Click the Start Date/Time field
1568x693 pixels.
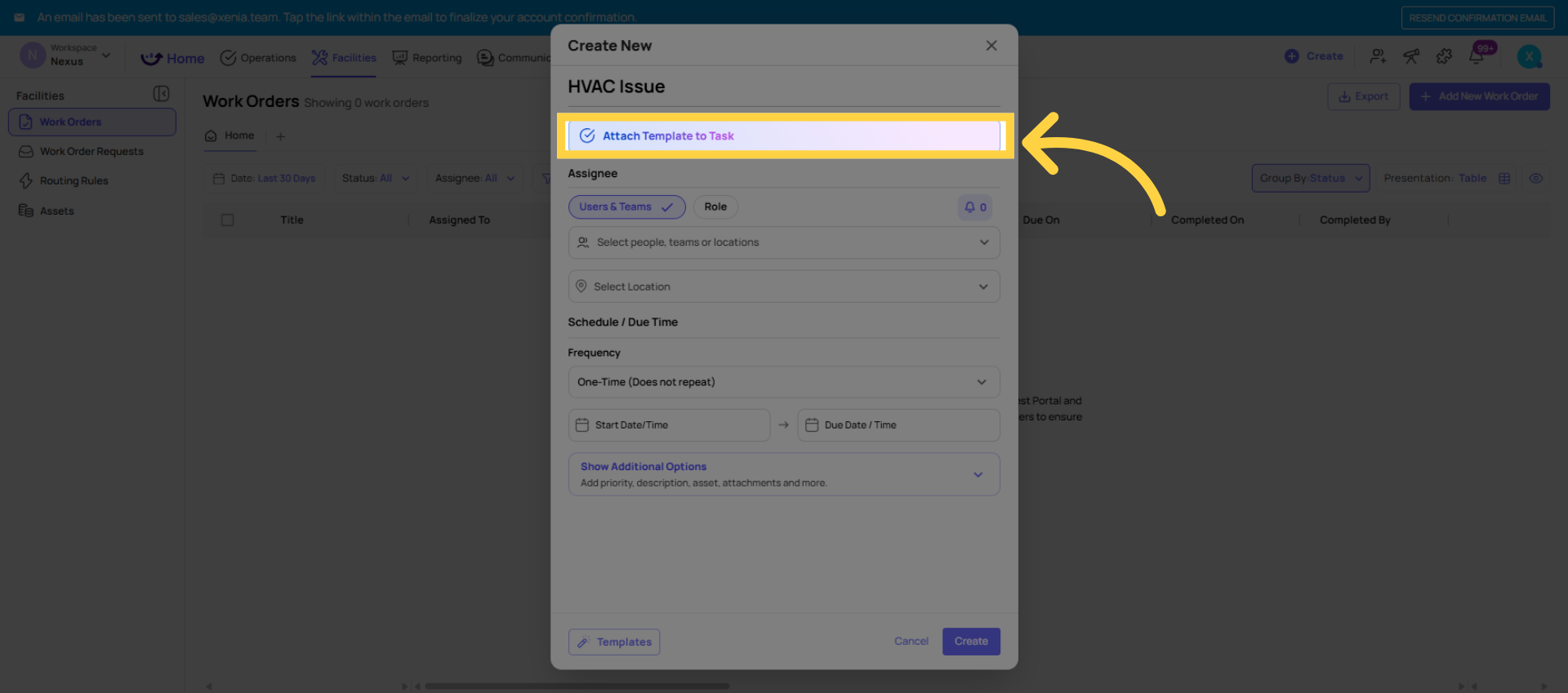669,425
